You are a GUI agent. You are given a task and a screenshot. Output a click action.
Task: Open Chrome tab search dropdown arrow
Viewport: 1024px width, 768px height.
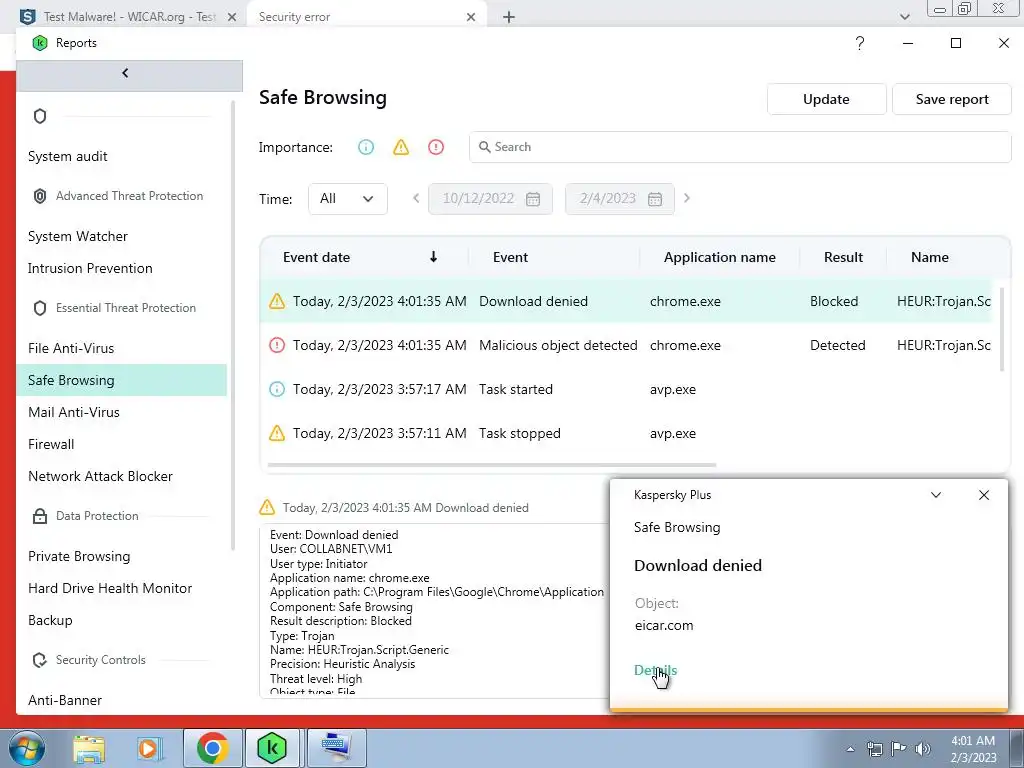(904, 17)
